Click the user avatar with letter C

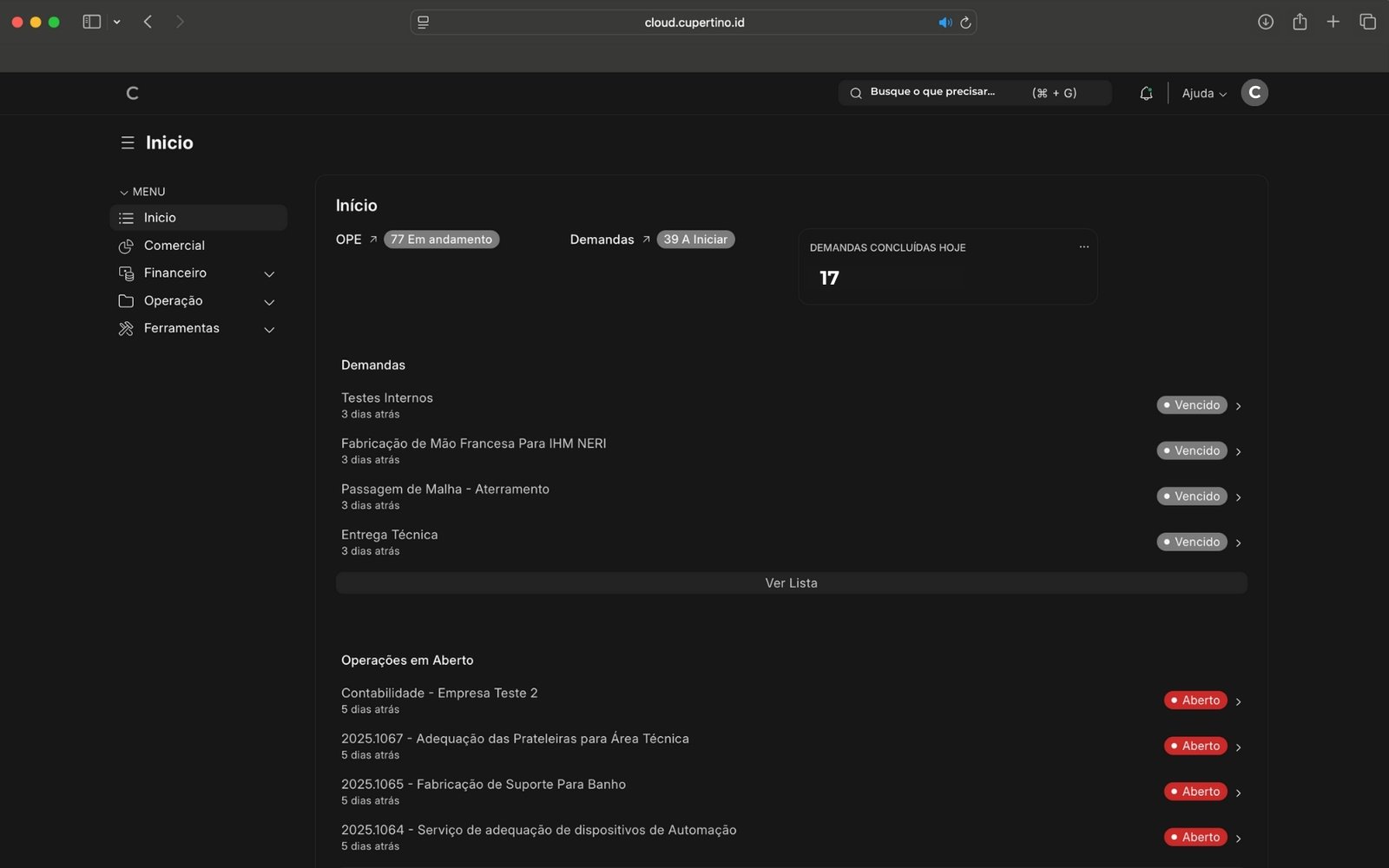pyautogui.click(x=1254, y=93)
